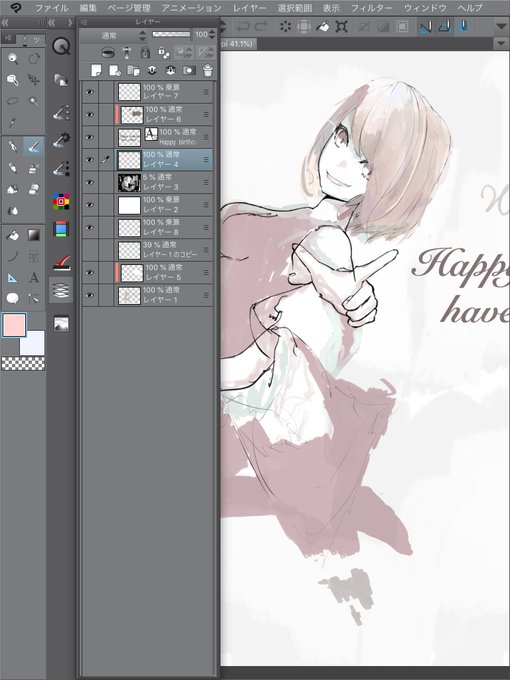The width and height of the screenshot is (510, 680).
Task: Adjust the layer opacity 100 stepper arrows
Action: coord(212,34)
